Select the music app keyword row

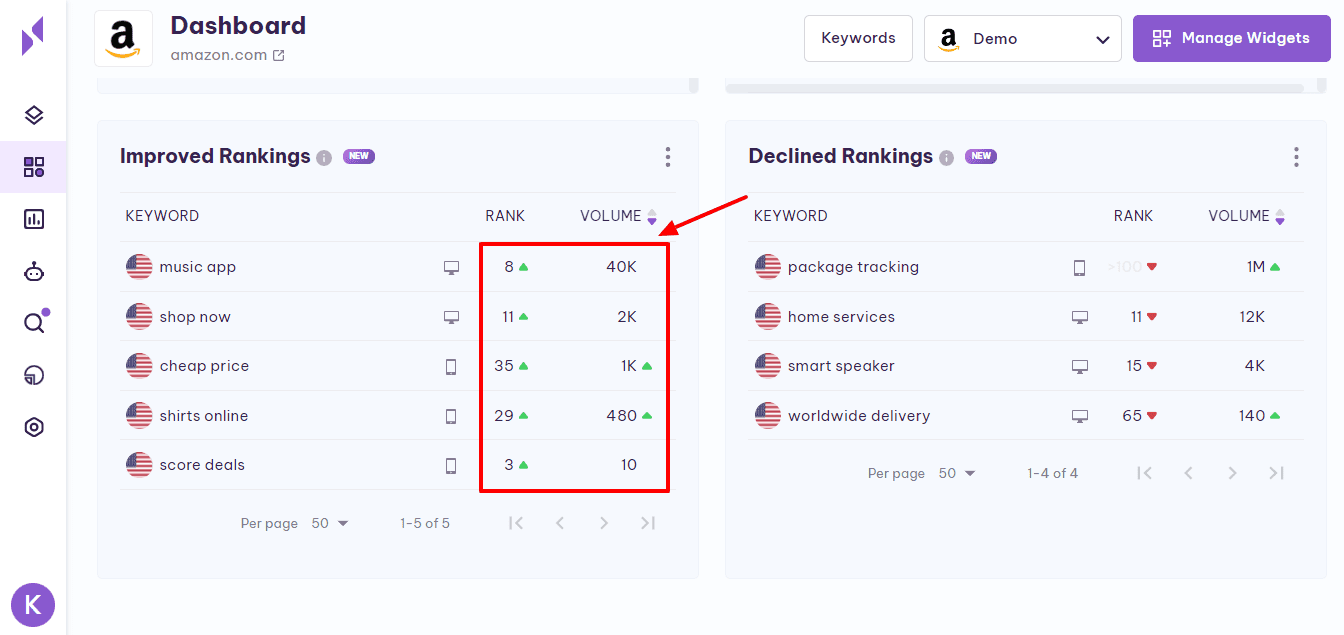[x=198, y=267]
